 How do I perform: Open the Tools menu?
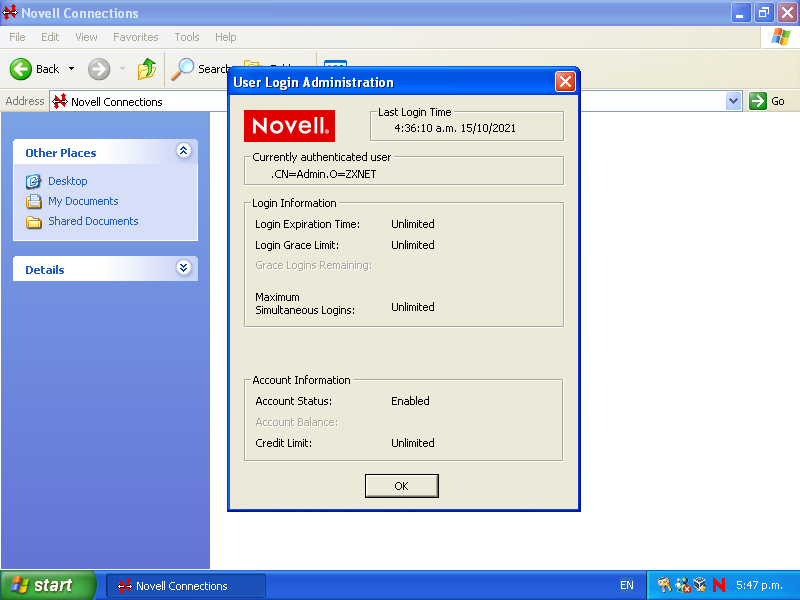tap(187, 37)
